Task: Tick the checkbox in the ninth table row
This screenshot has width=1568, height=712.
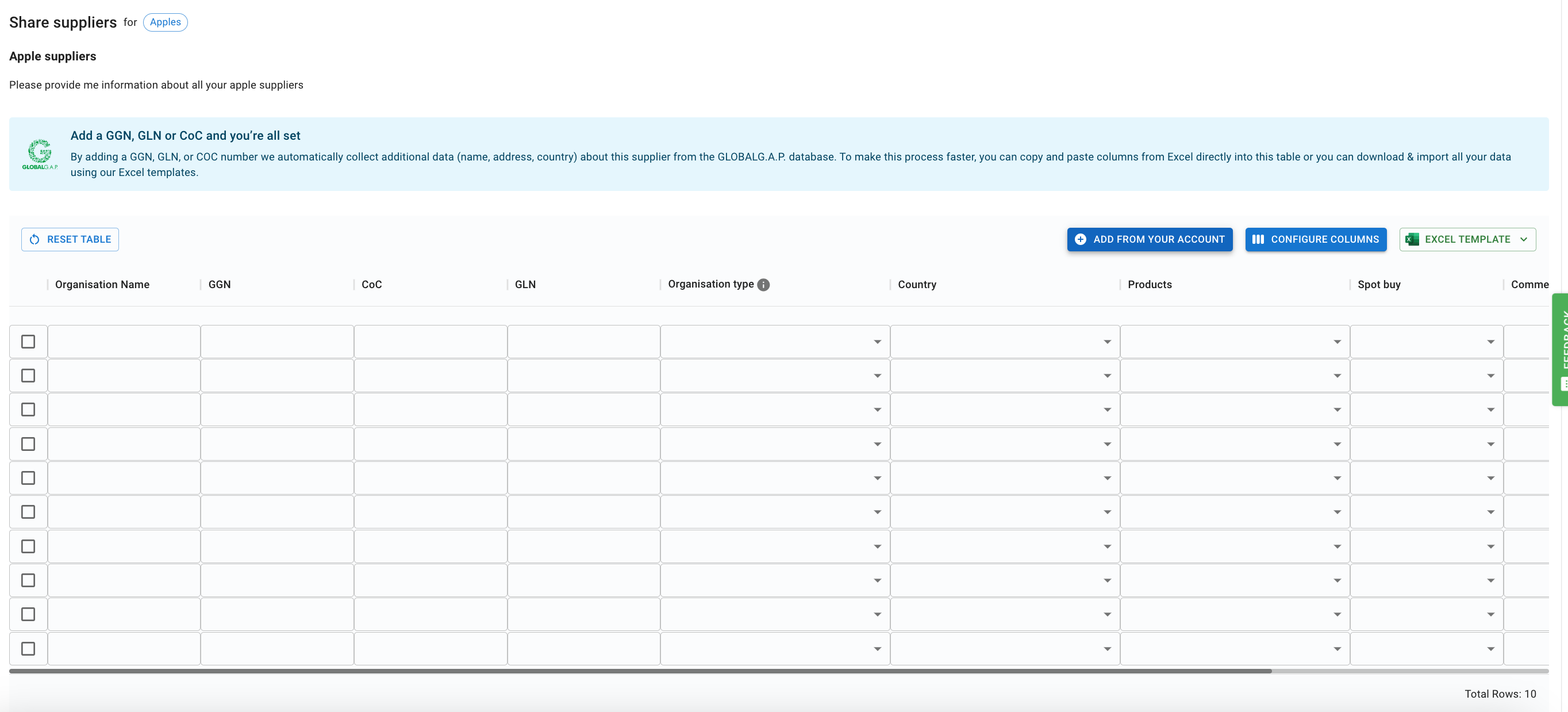Action: (x=28, y=615)
